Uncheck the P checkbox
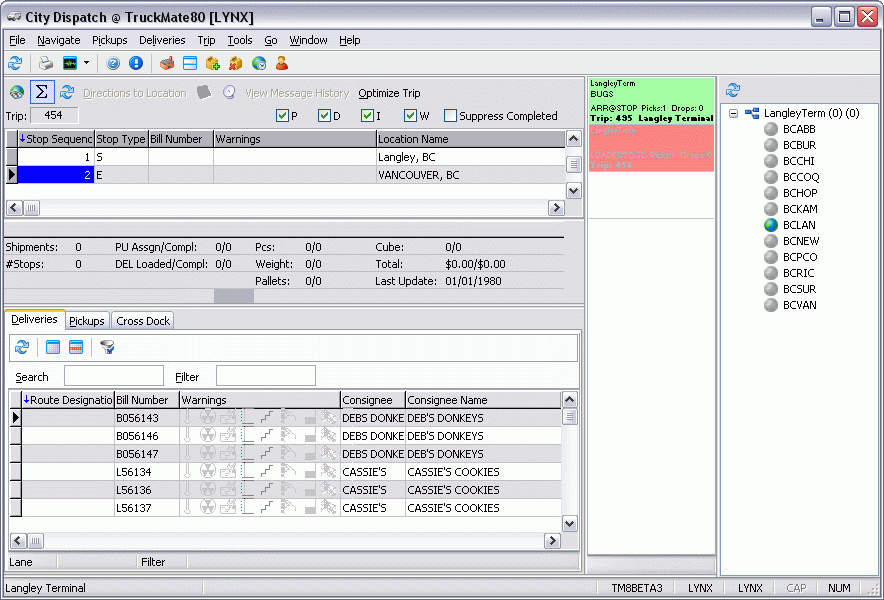This screenshot has width=884, height=600. [282, 116]
